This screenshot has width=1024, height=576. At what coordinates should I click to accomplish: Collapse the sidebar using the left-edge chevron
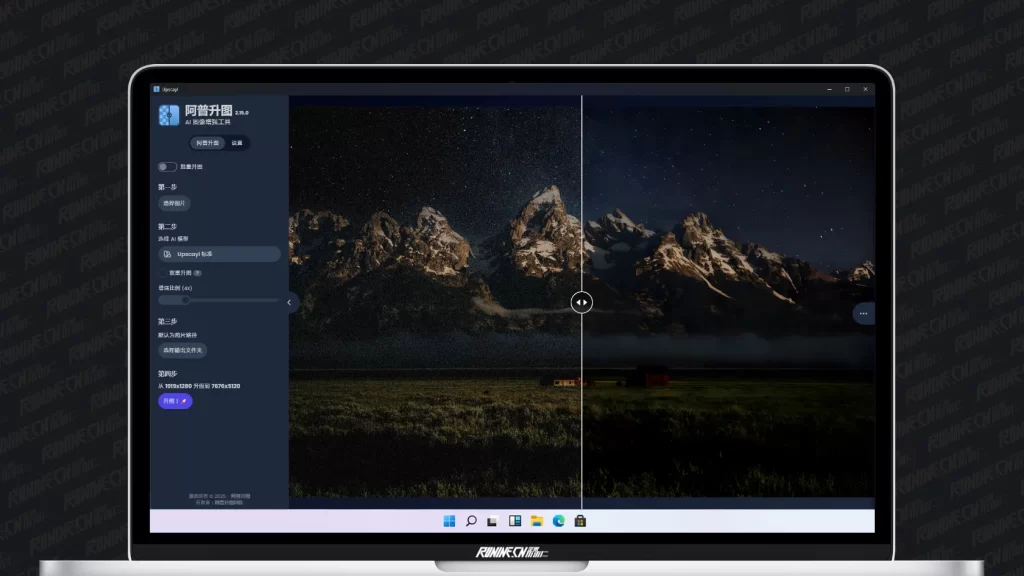(x=290, y=302)
